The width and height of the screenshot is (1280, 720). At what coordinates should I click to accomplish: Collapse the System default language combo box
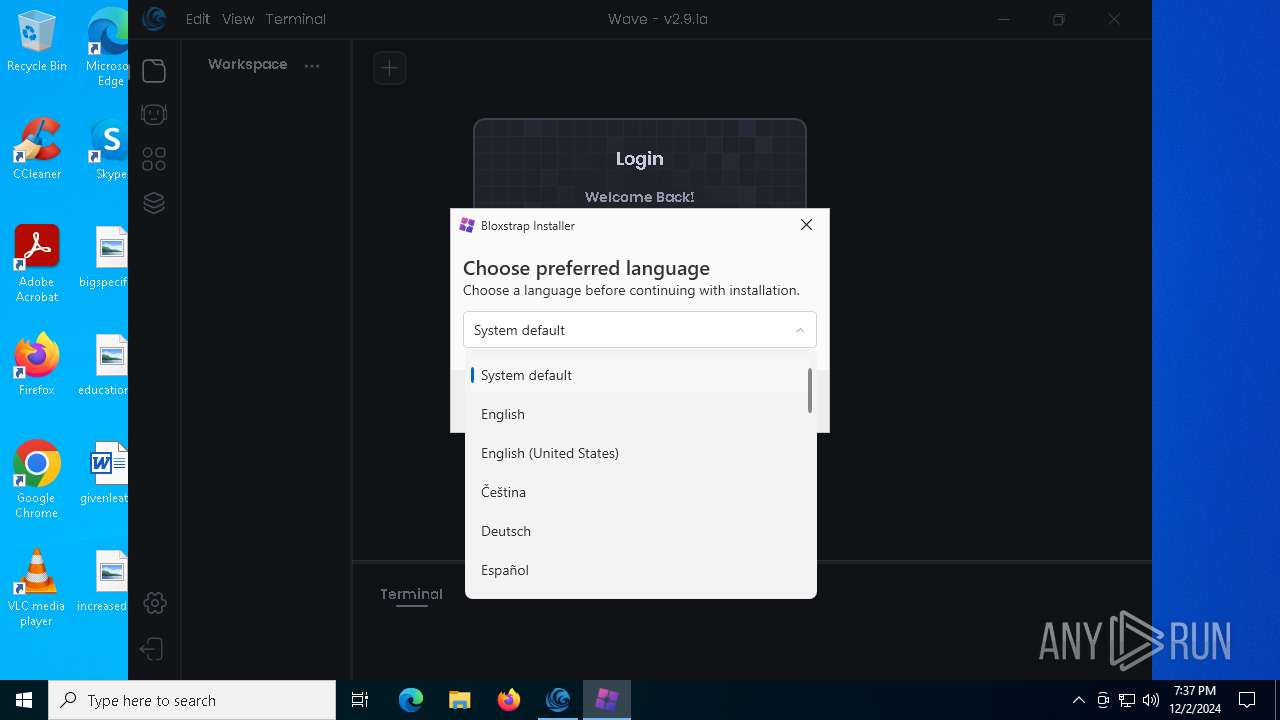[640, 330]
